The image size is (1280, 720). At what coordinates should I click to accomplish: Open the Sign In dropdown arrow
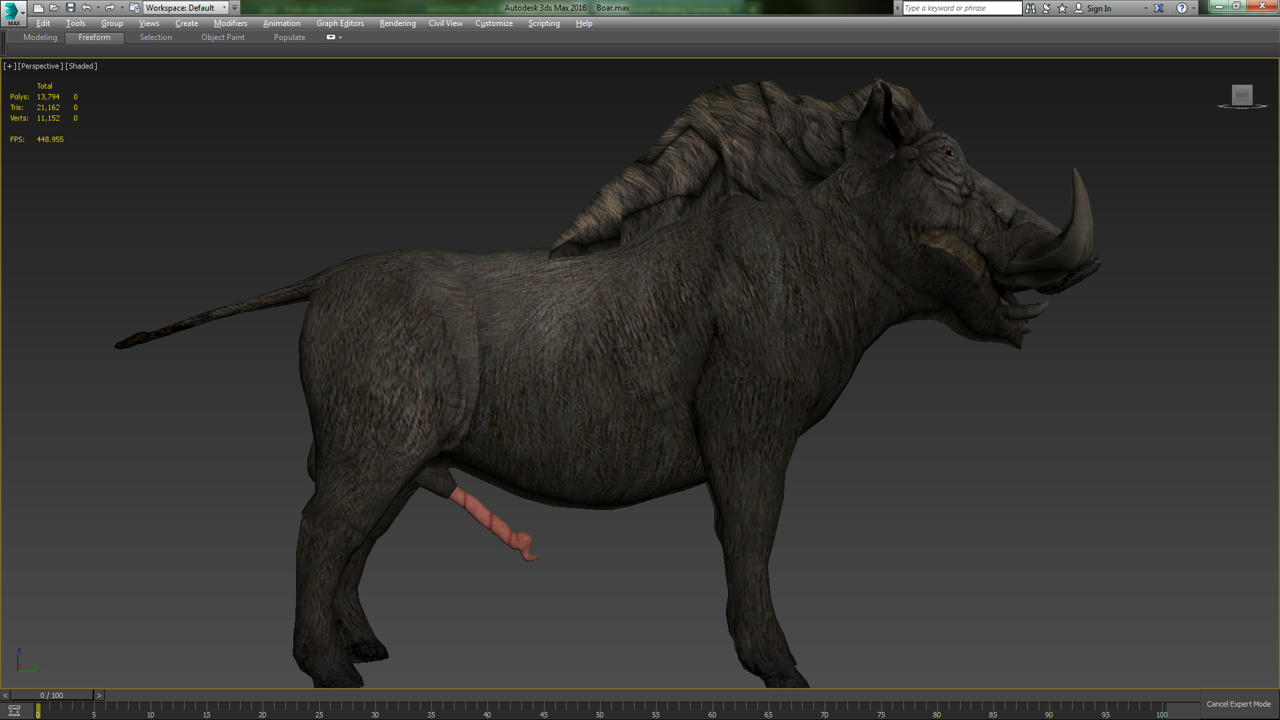click(x=1146, y=8)
